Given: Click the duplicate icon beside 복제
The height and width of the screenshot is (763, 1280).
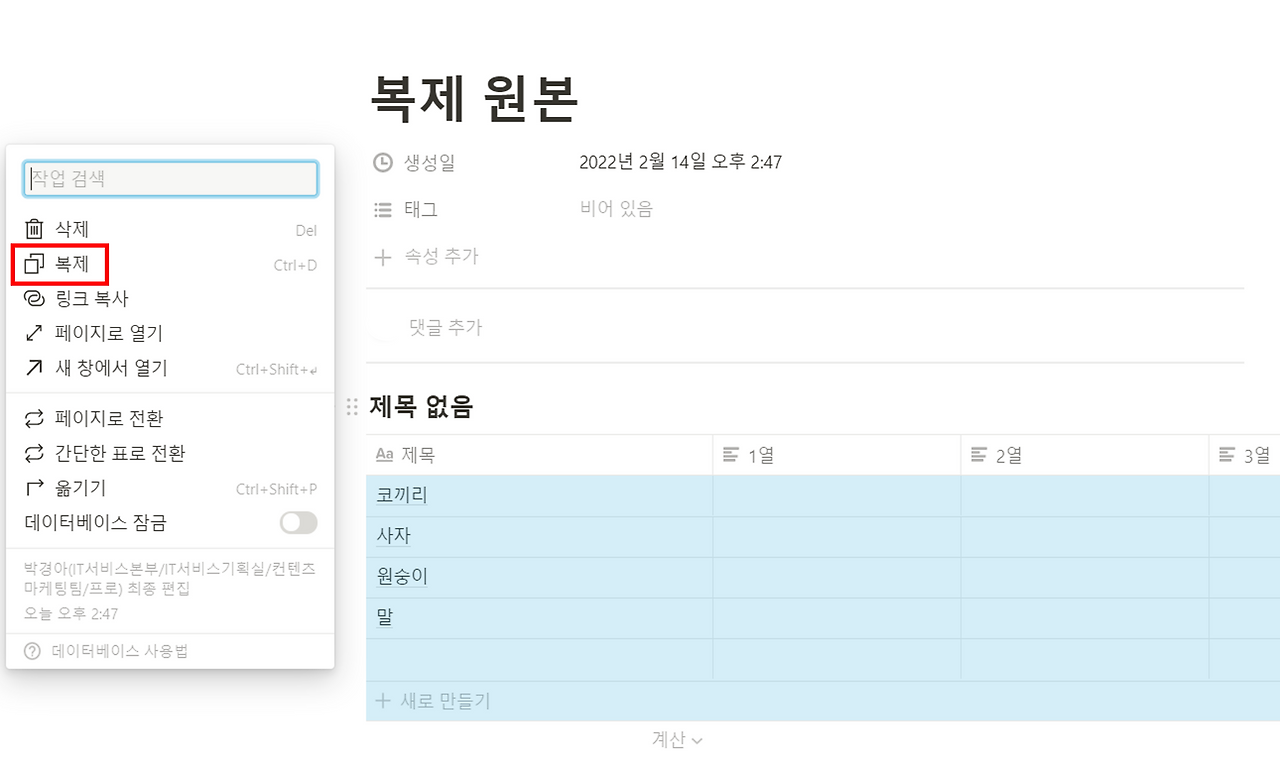Looking at the screenshot, I should tap(33, 264).
